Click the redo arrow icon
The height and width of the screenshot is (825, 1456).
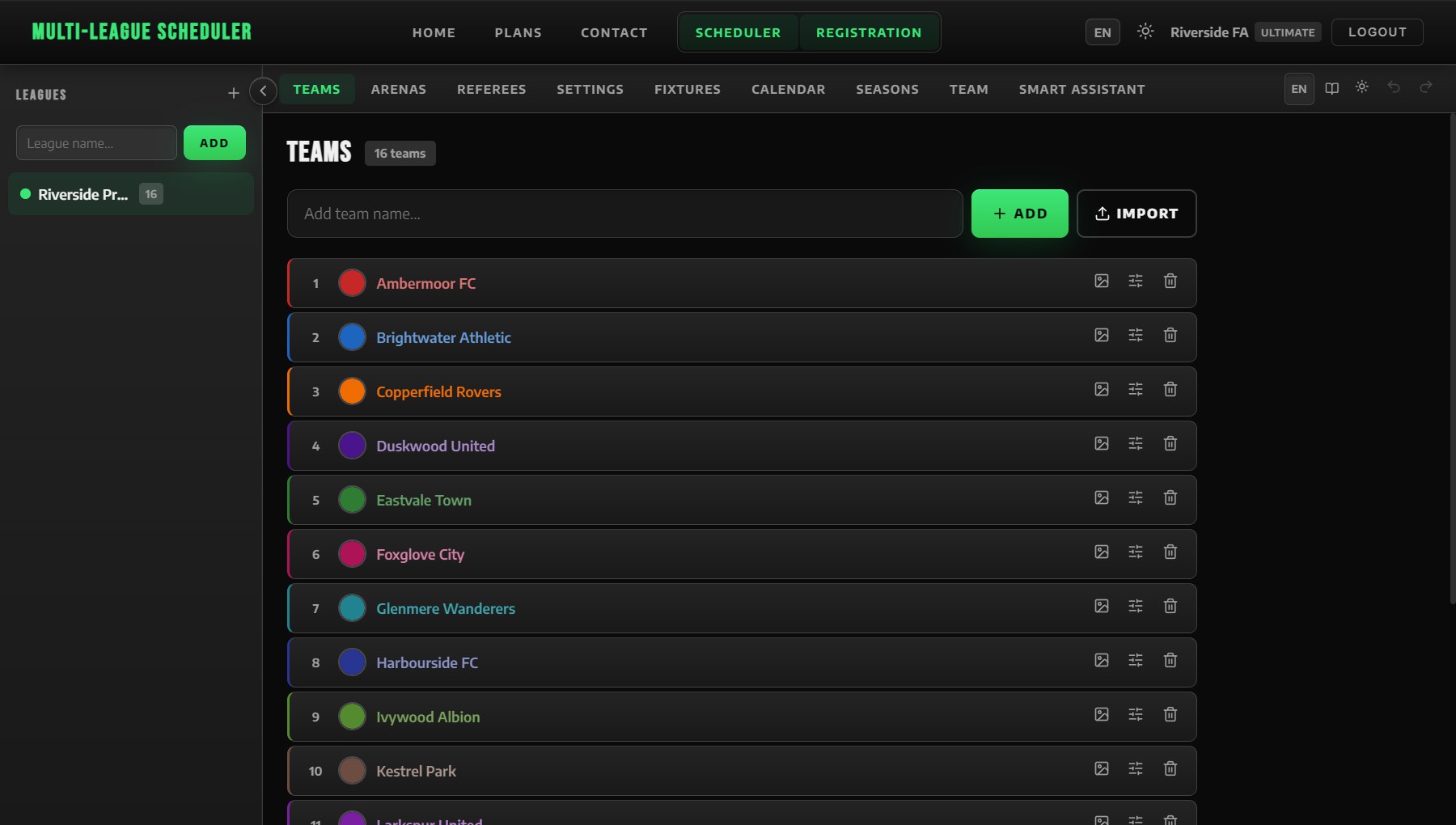click(1426, 87)
